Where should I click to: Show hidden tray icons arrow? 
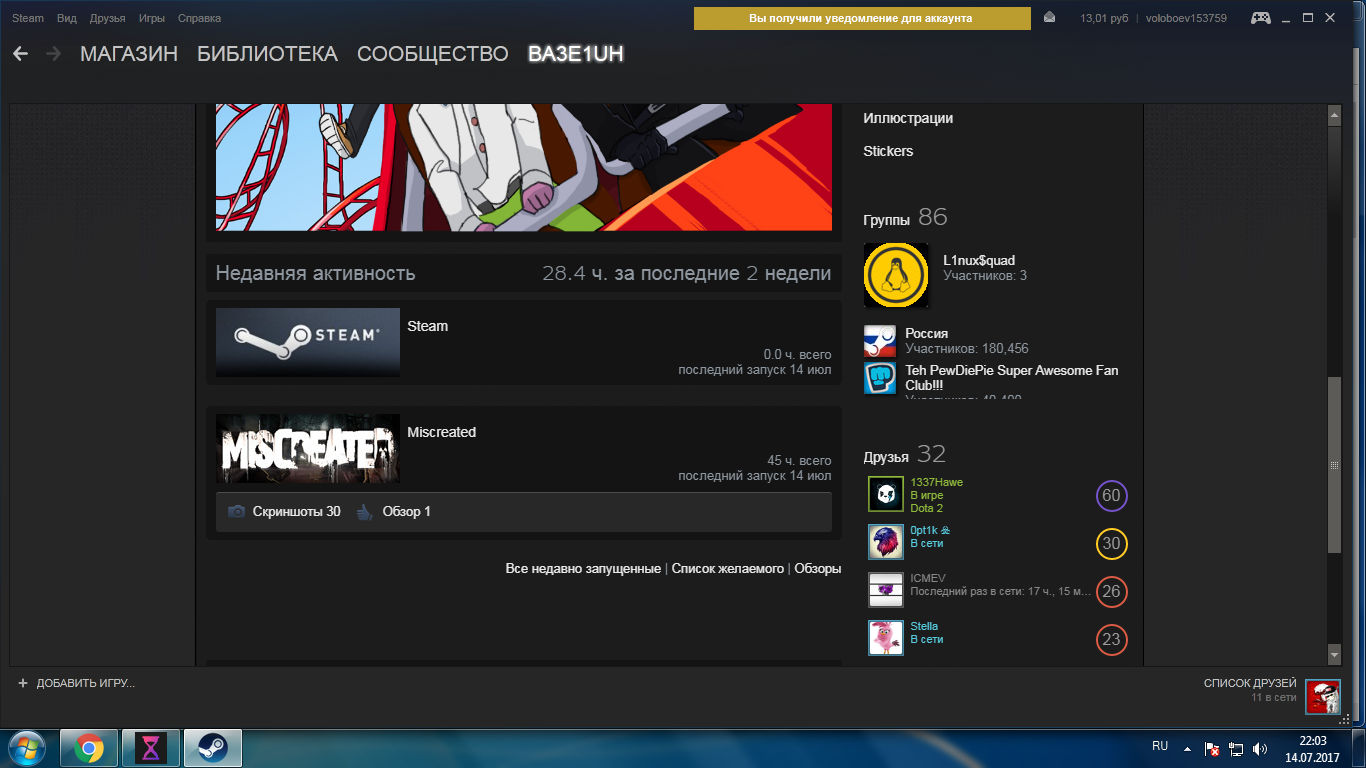(1187, 748)
